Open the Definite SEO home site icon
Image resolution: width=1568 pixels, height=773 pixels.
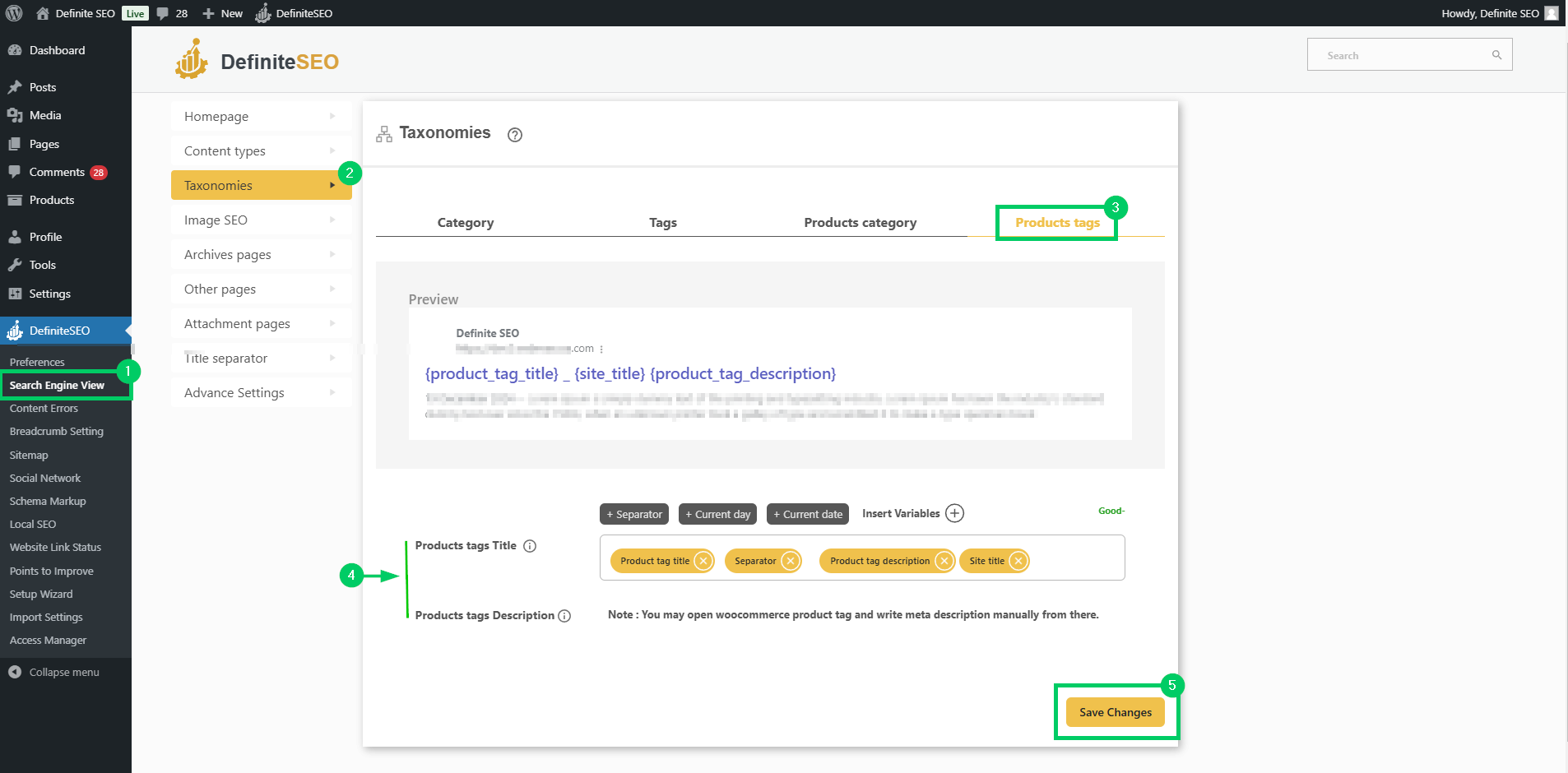(x=43, y=13)
